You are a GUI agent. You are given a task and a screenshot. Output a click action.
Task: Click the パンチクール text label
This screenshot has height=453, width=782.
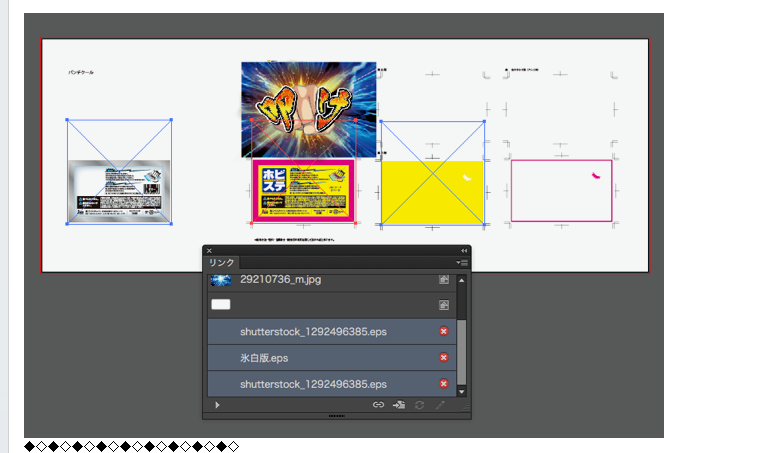(x=81, y=72)
